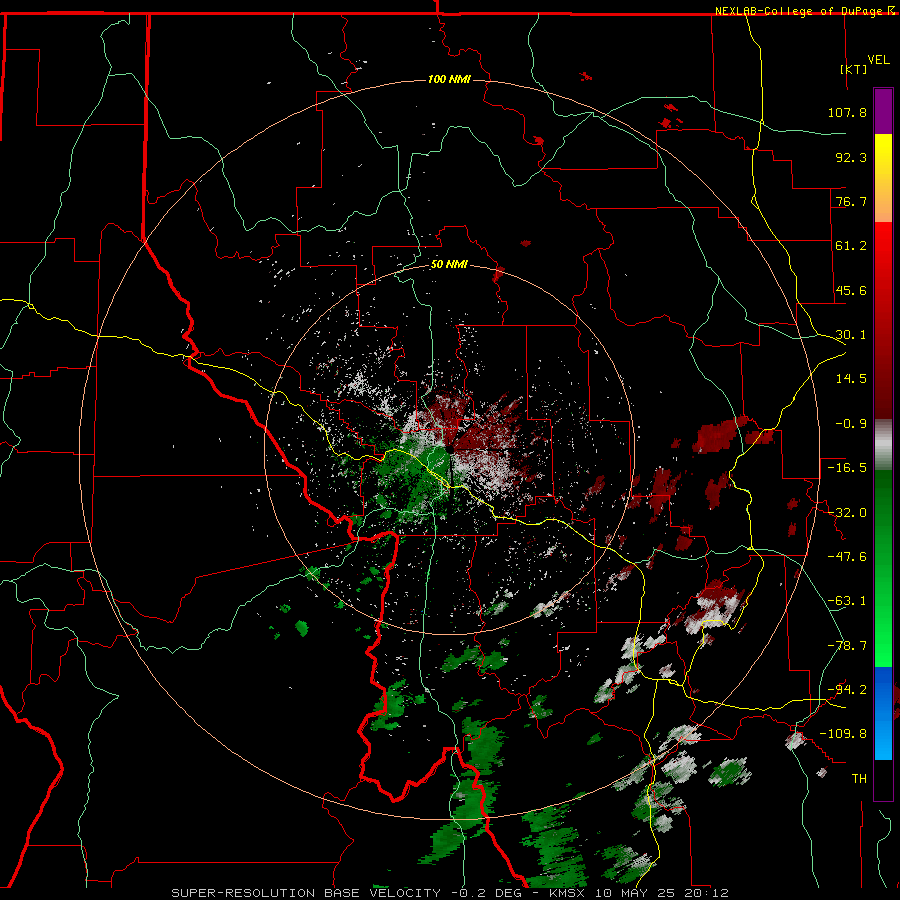This screenshot has height=900, width=900.
Task: Click the -94.2 legend value
Action: pyautogui.click(x=847, y=690)
